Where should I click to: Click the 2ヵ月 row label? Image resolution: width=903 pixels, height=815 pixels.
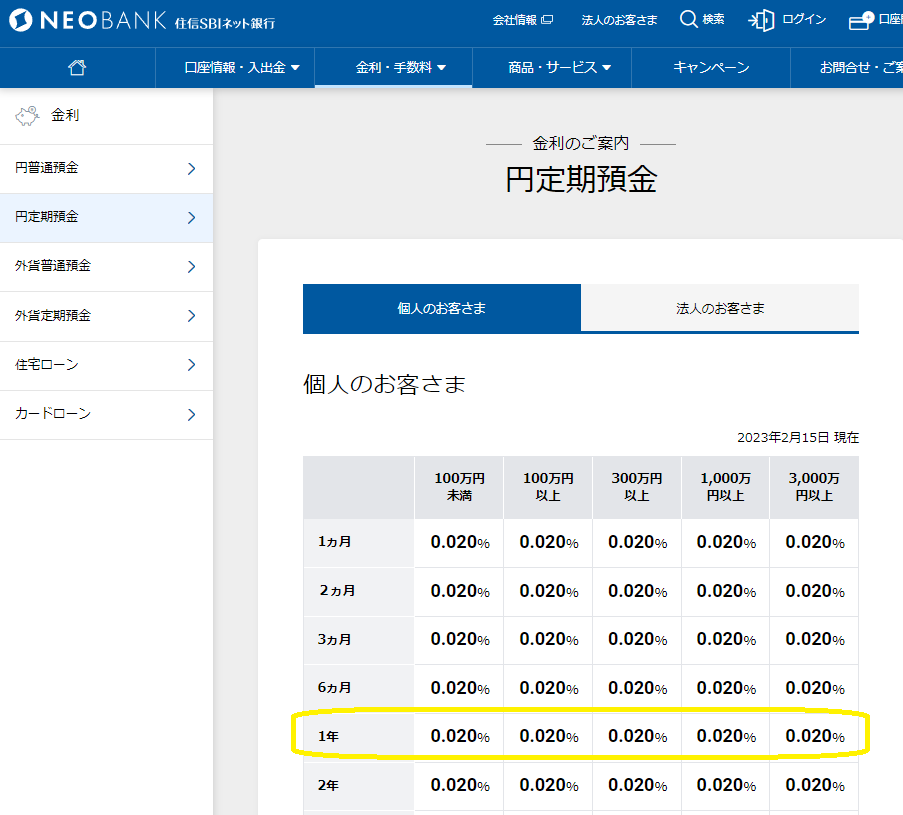[x=337, y=591]
